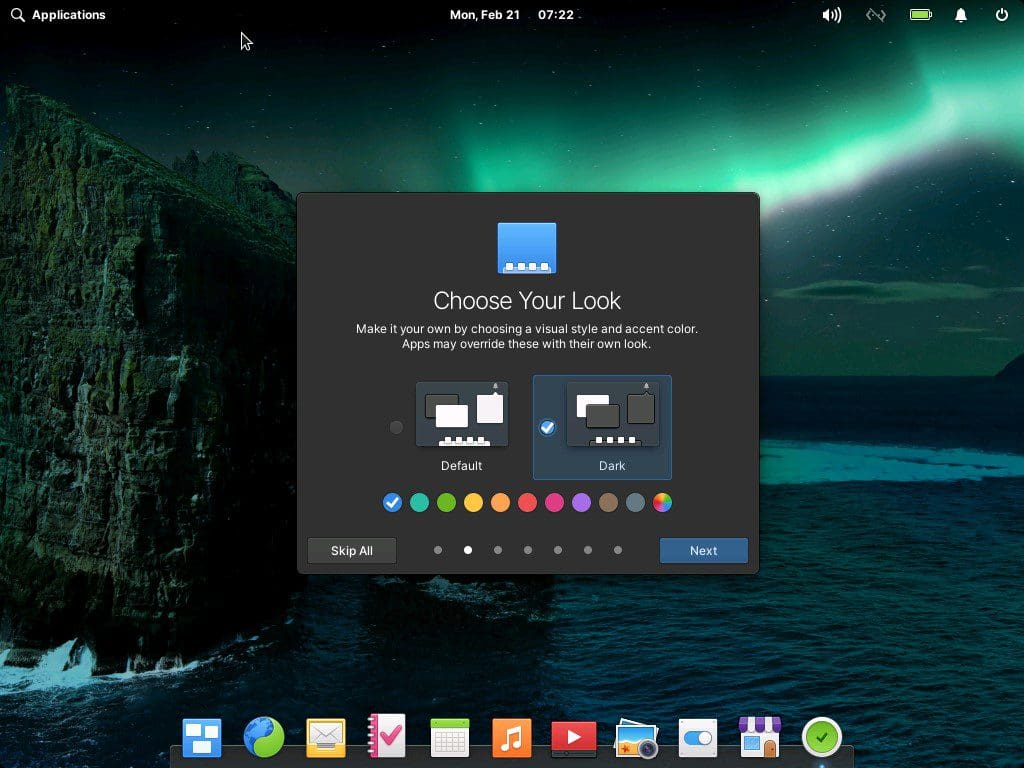
Task: Launch the Web browser from dock
Action: (x=264, y=738)
